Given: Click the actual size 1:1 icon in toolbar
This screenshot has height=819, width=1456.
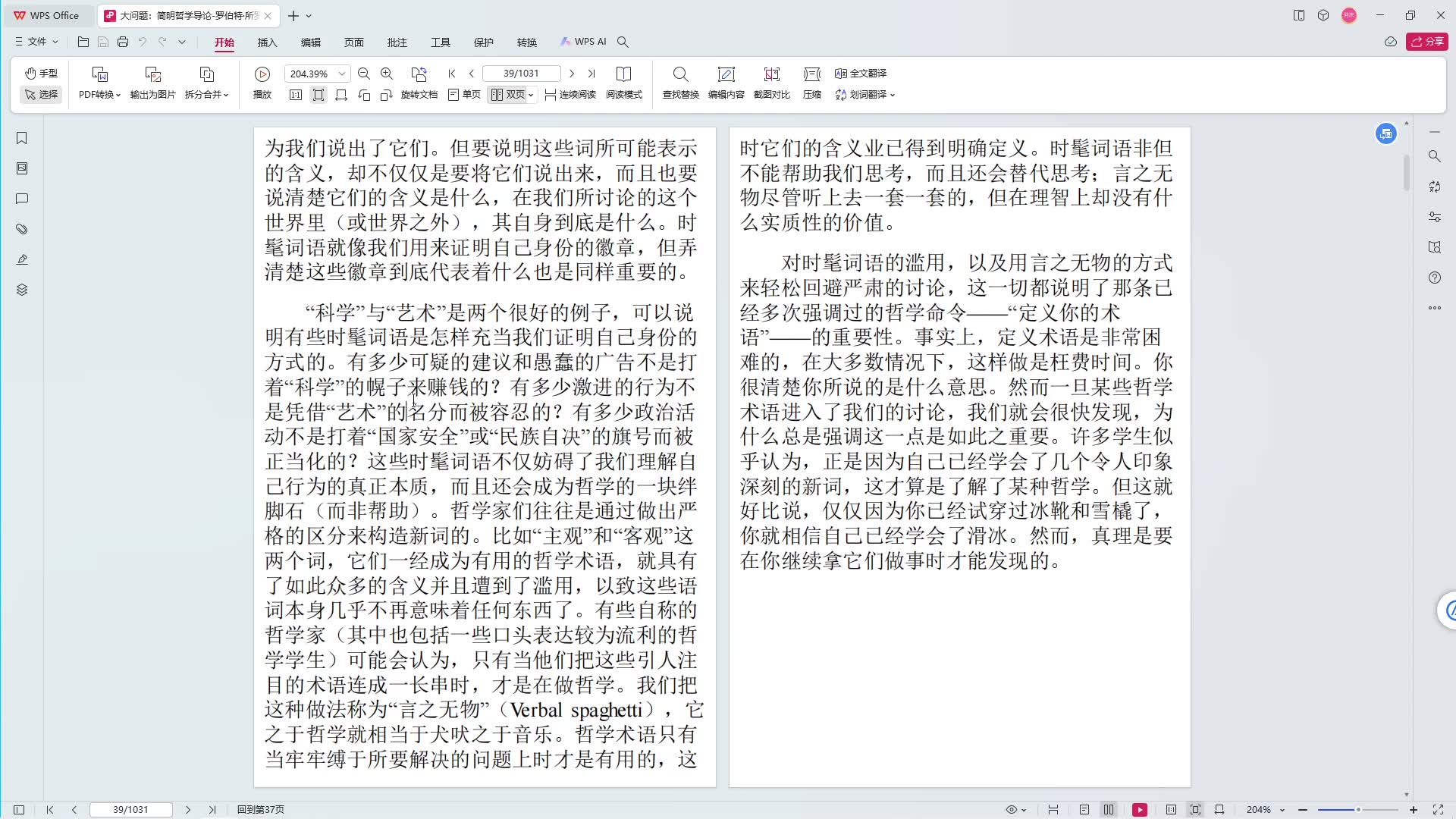Looking at the screenshot, I should 296,95.
